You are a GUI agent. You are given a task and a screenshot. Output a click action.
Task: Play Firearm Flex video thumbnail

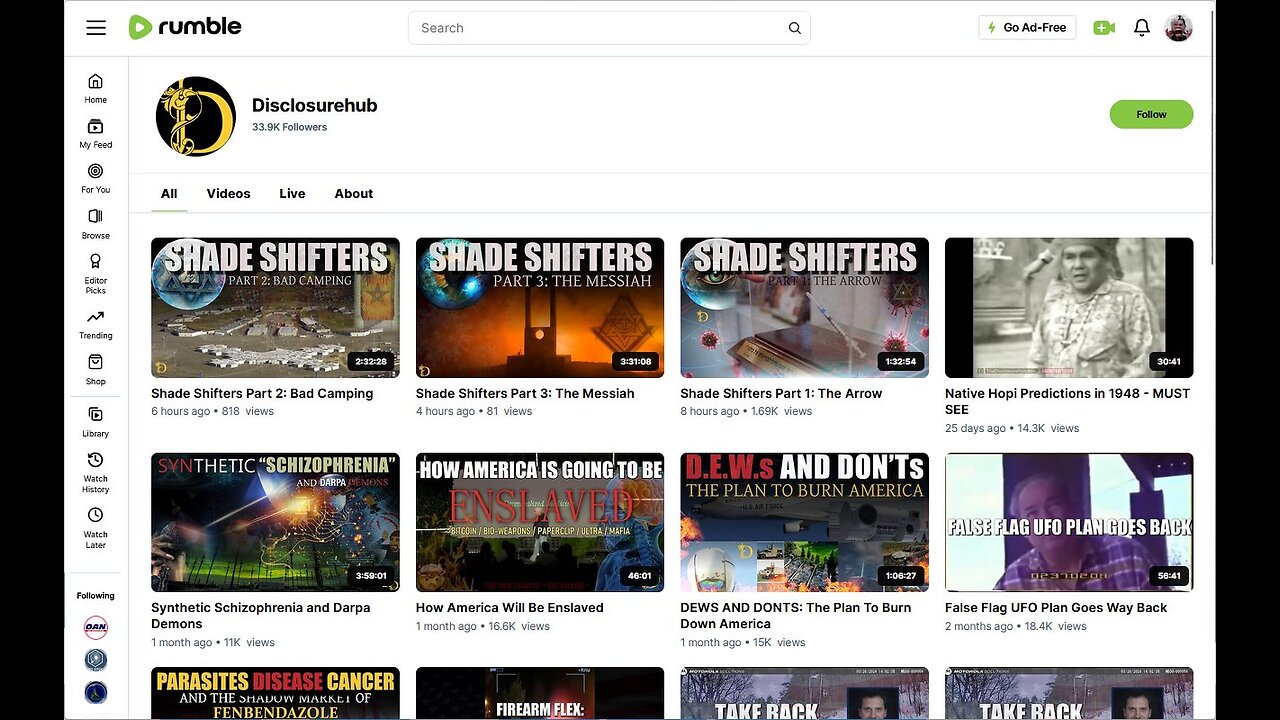click(x=540, y=693)
